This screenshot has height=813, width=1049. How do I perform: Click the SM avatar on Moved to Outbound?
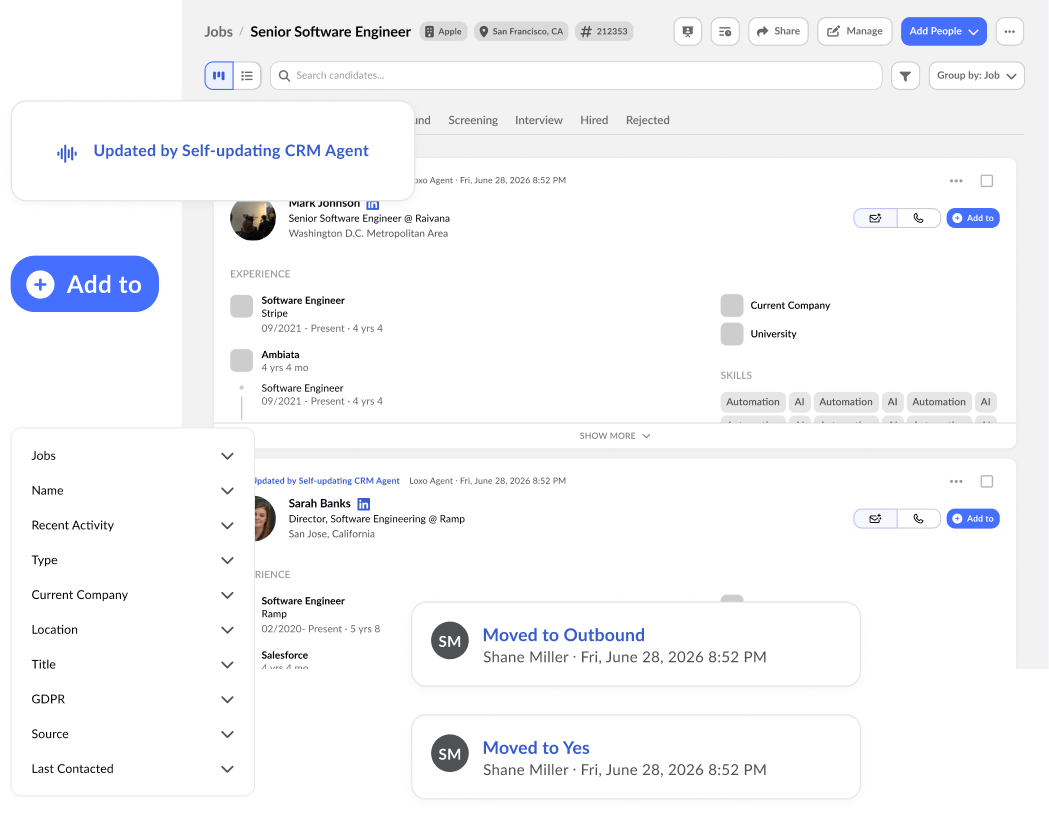(450, 641)
